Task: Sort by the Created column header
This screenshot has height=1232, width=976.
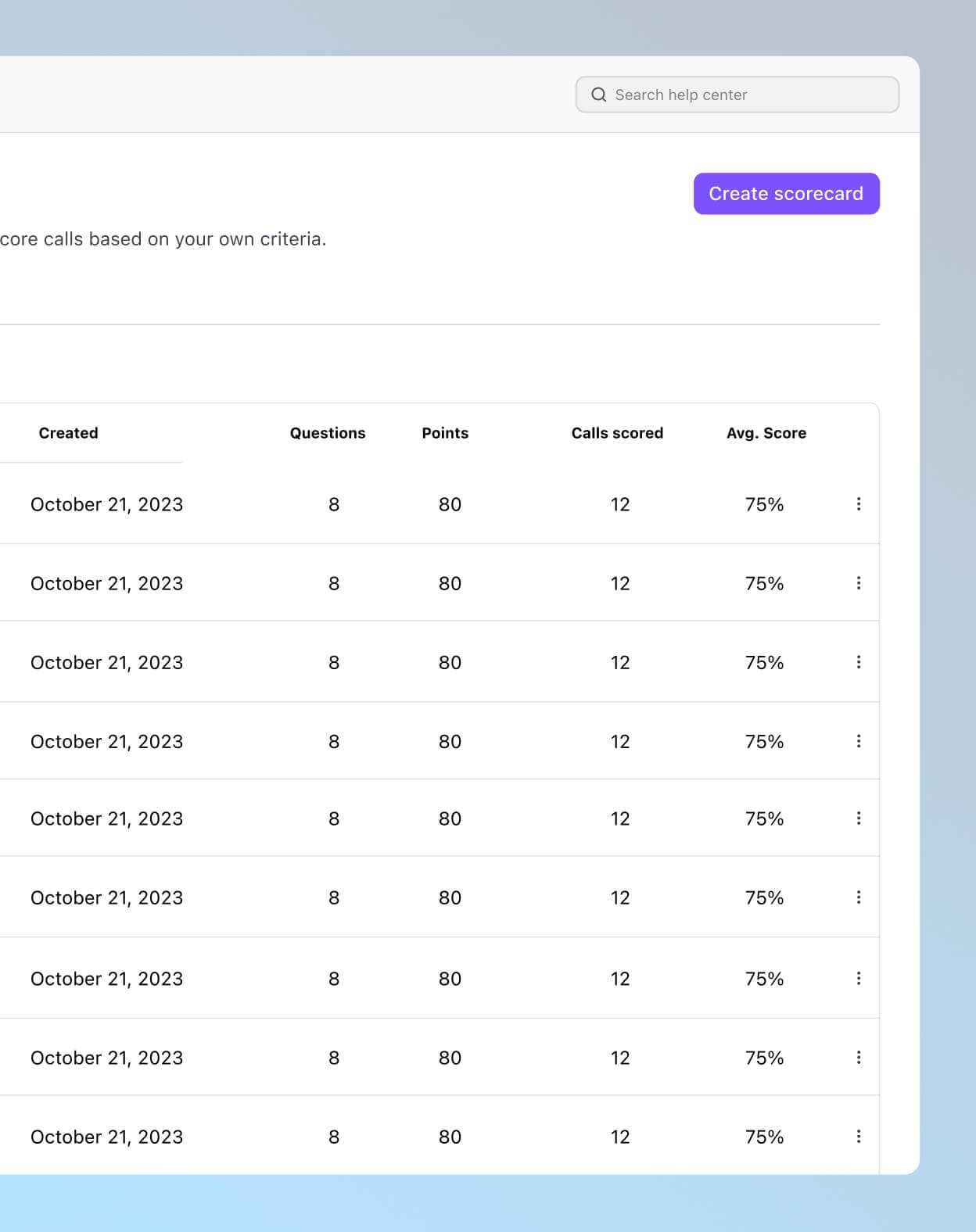Action: click(x=69, y=433)
